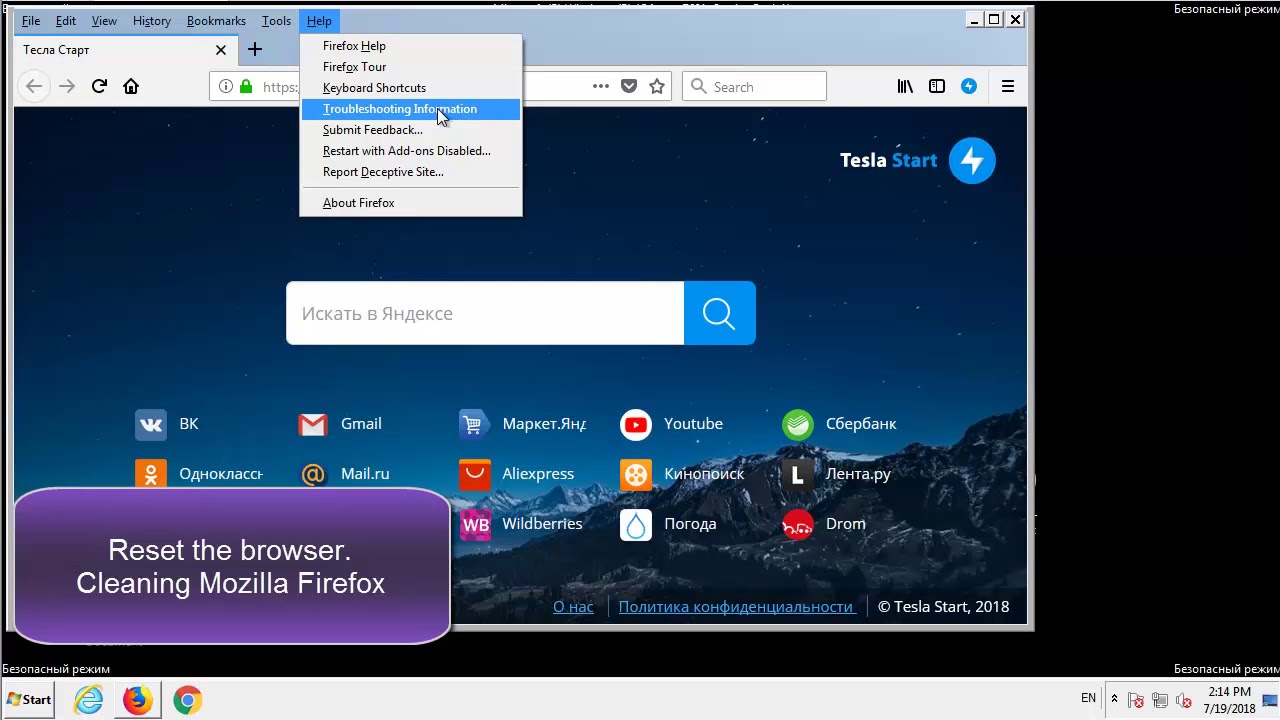Open Лента.ру L icon

point(798,474)
